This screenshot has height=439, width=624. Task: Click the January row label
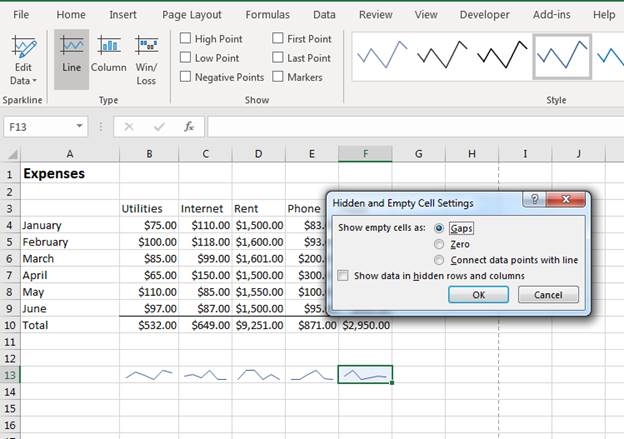pyautogui.click(x=70, y=225)
